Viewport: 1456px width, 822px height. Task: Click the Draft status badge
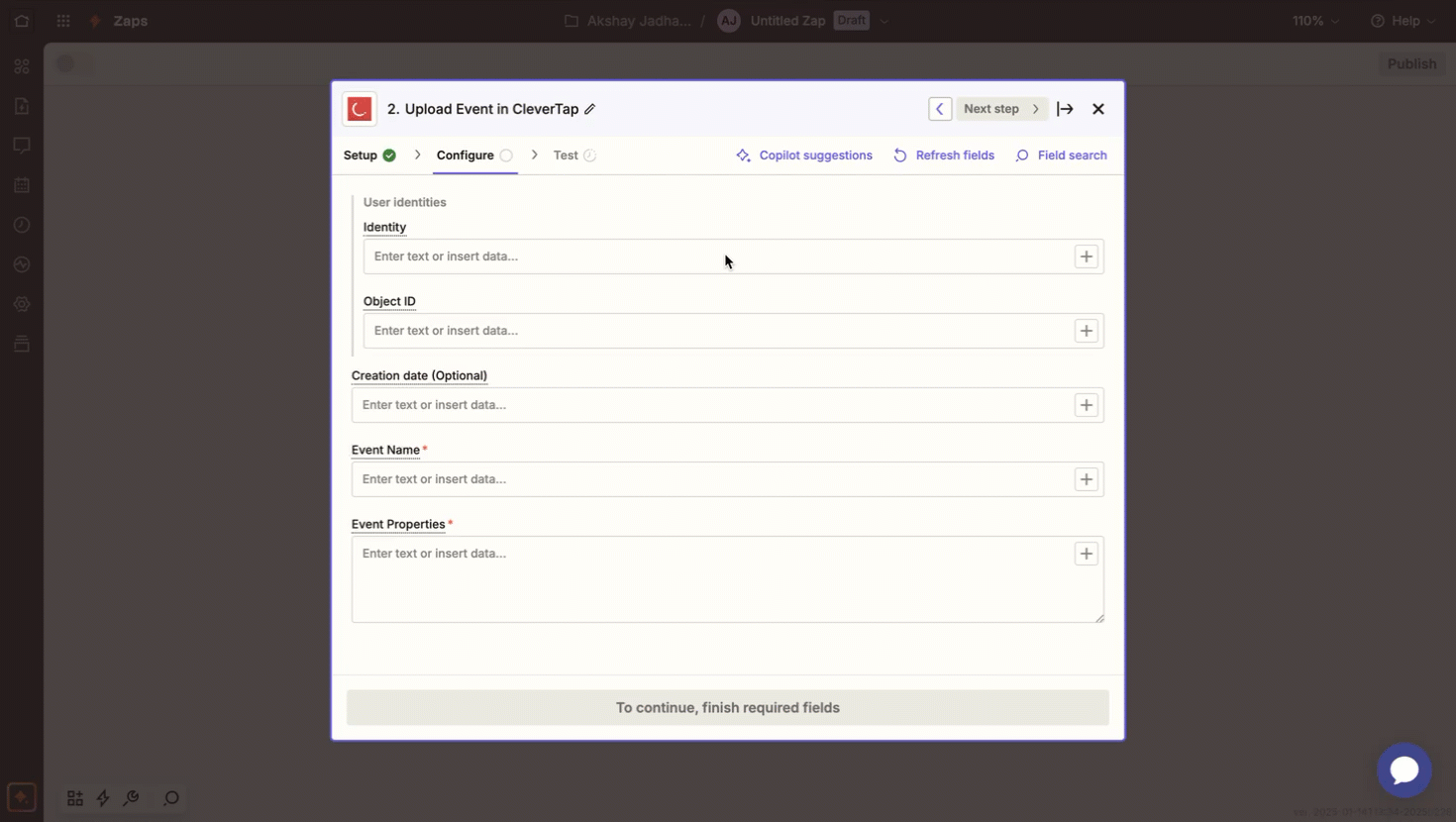tap(851, 21)
